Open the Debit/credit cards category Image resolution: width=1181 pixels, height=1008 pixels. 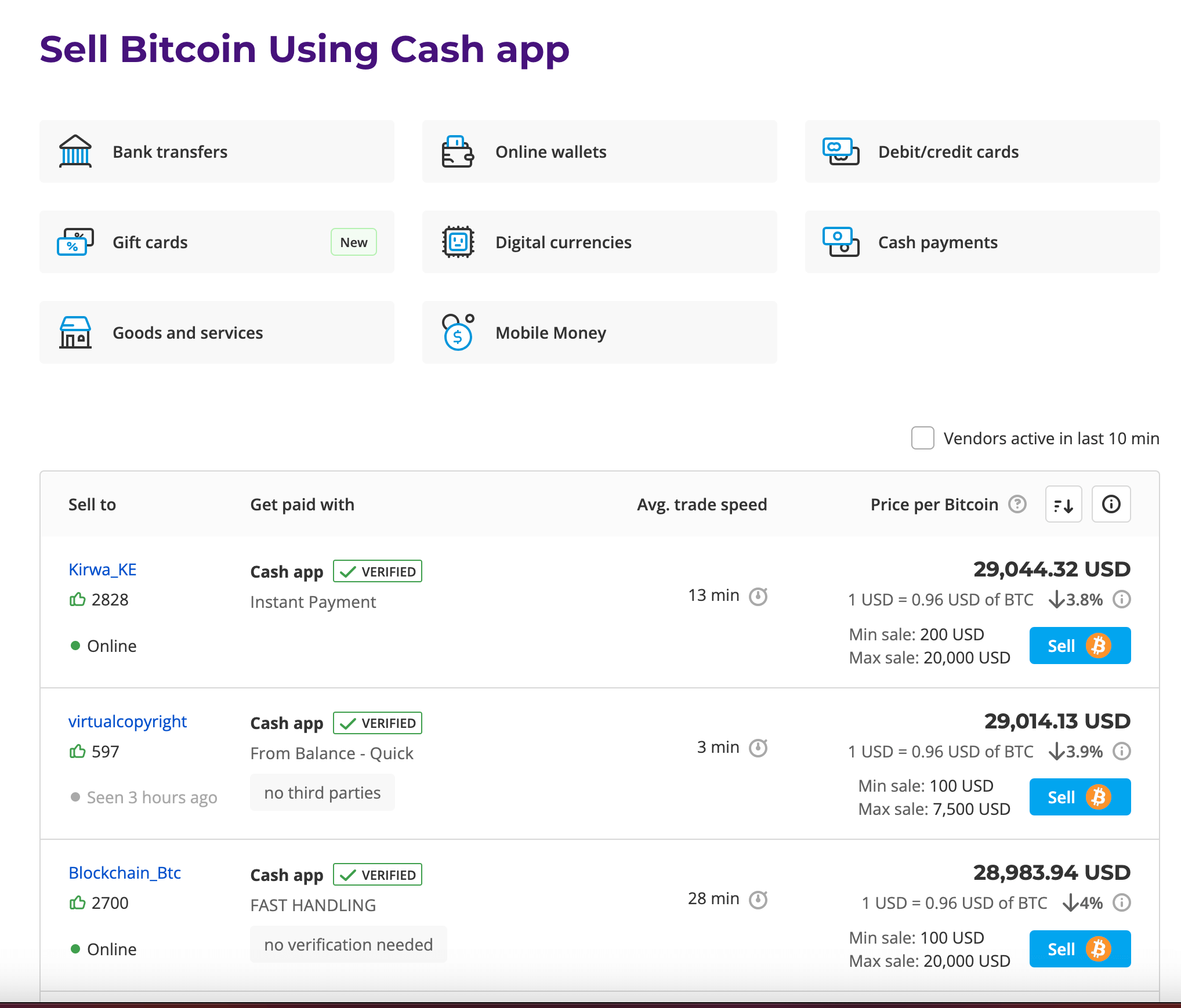(x=982, y=151)
